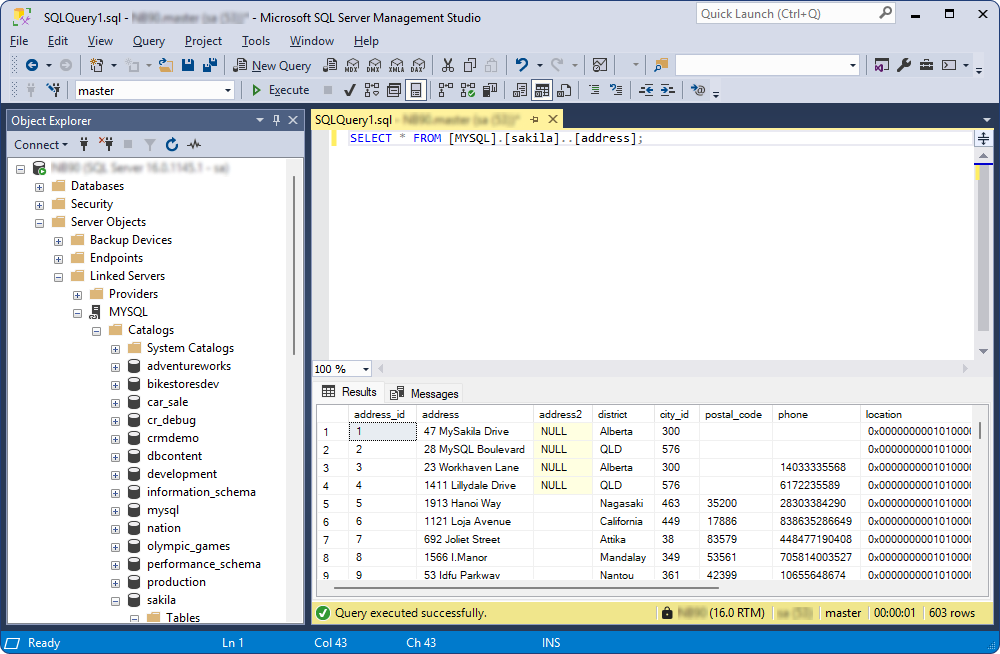Collapse the Linked Servers node
The width and height of the screenshot is (1000, 654).
[x=59, y=276]
